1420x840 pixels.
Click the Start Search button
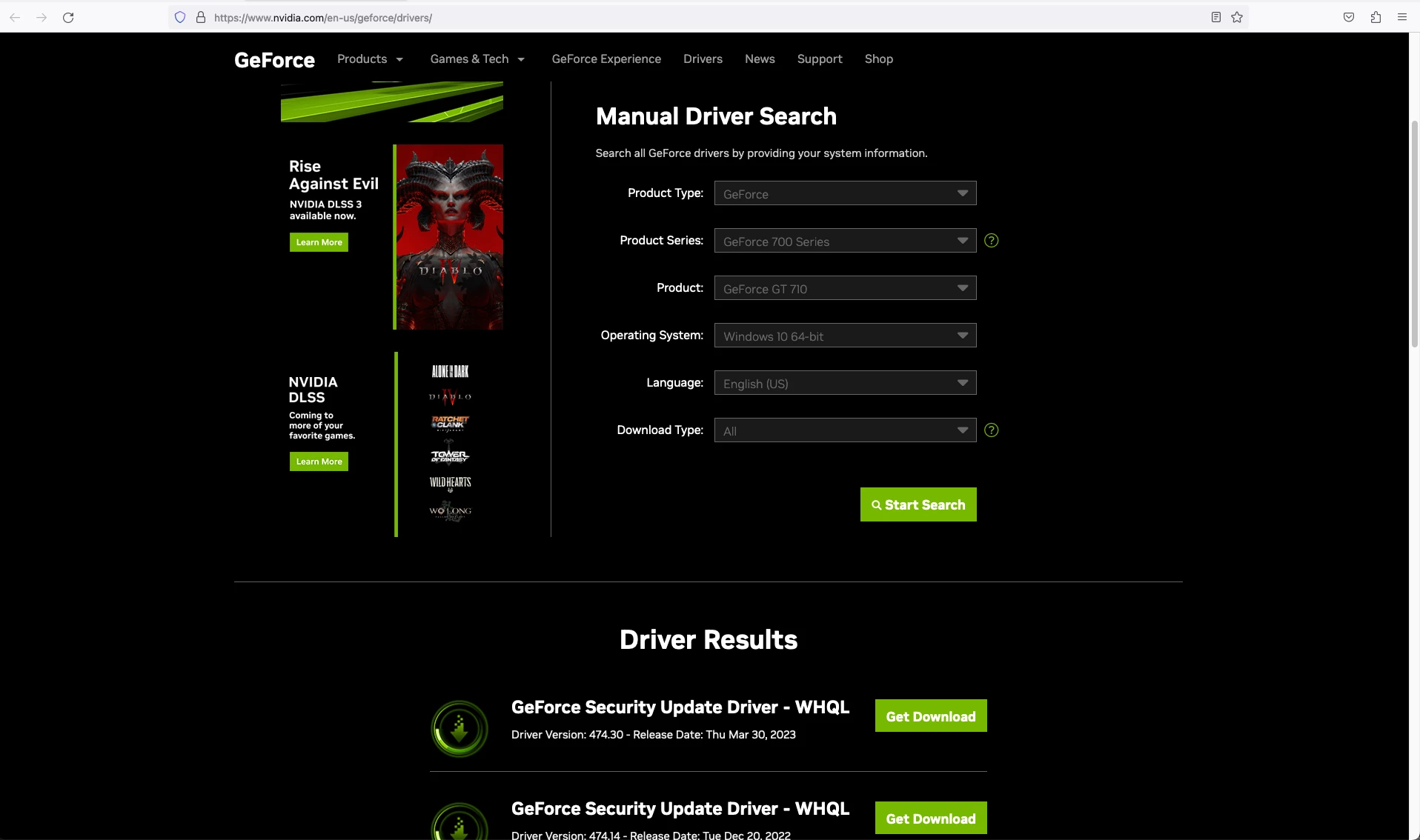click(918, 504)
